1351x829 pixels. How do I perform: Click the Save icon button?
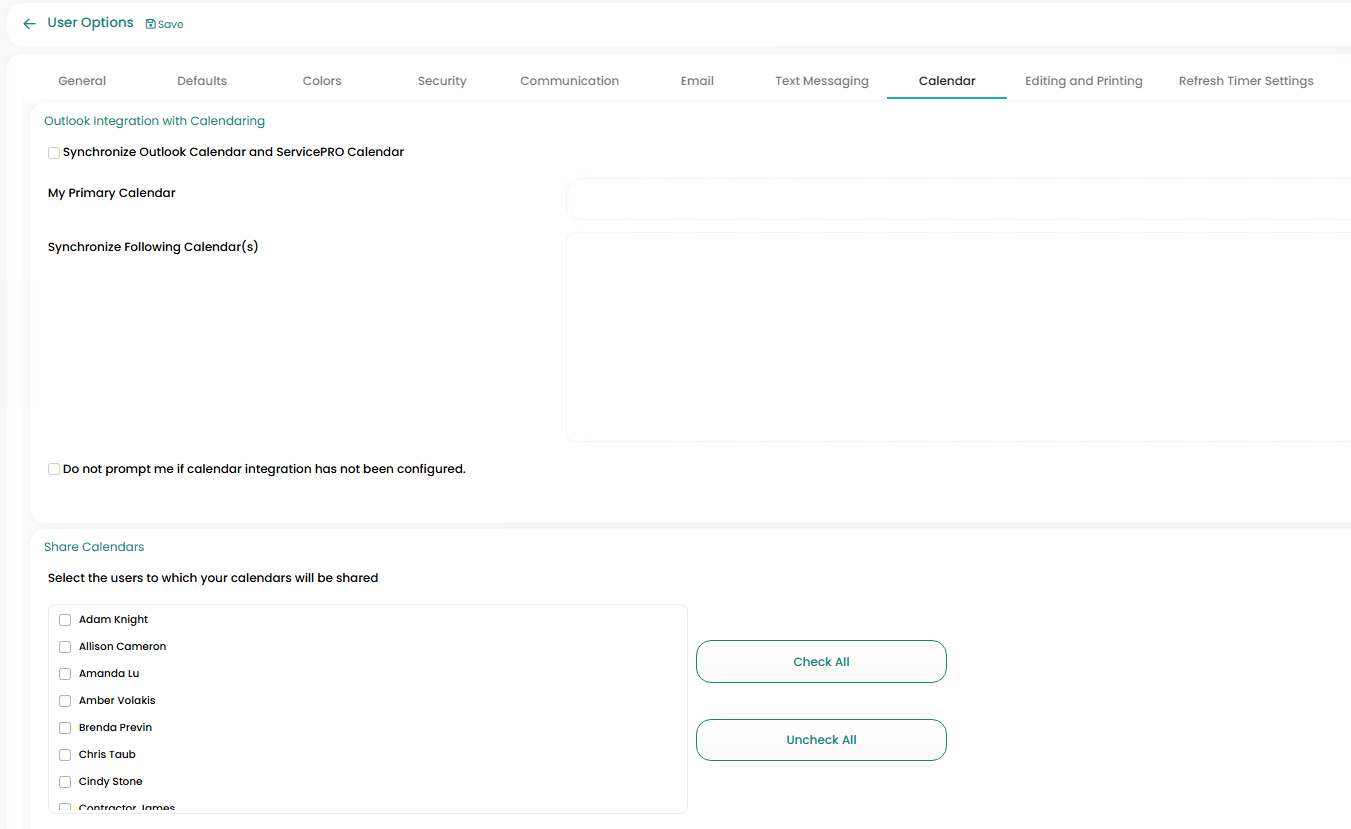(164, 24)
